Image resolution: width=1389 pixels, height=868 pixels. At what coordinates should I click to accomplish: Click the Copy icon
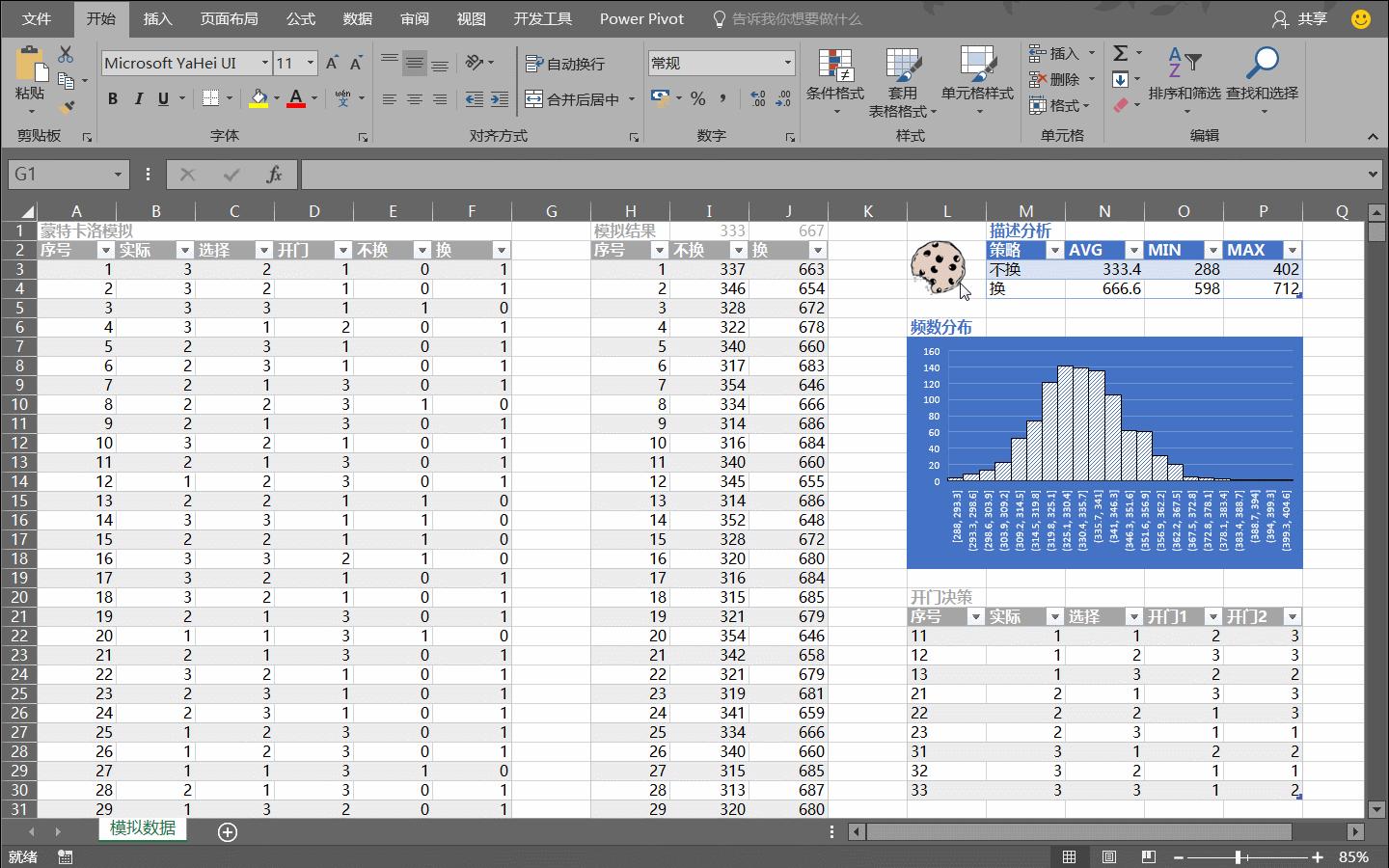point(66,80)
